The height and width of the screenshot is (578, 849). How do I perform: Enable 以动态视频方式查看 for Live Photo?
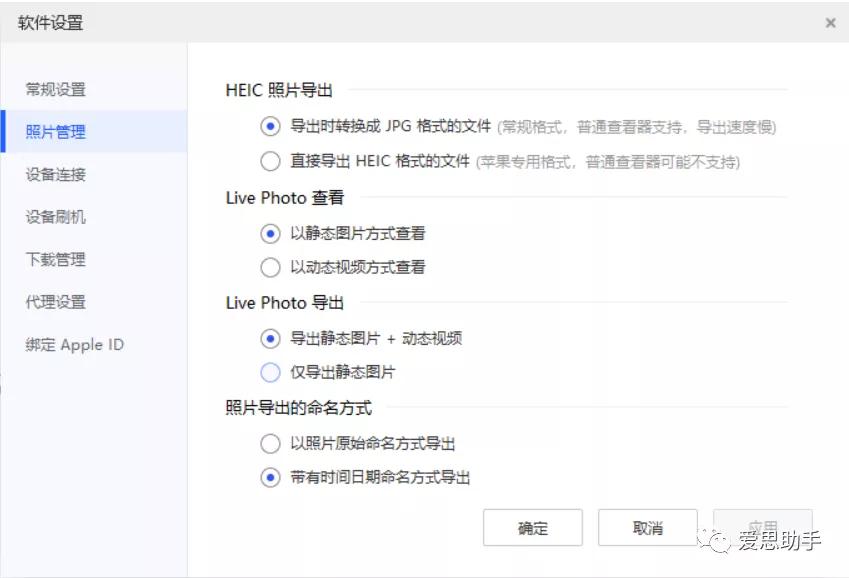pyautogui.click(x=269, y=267)
